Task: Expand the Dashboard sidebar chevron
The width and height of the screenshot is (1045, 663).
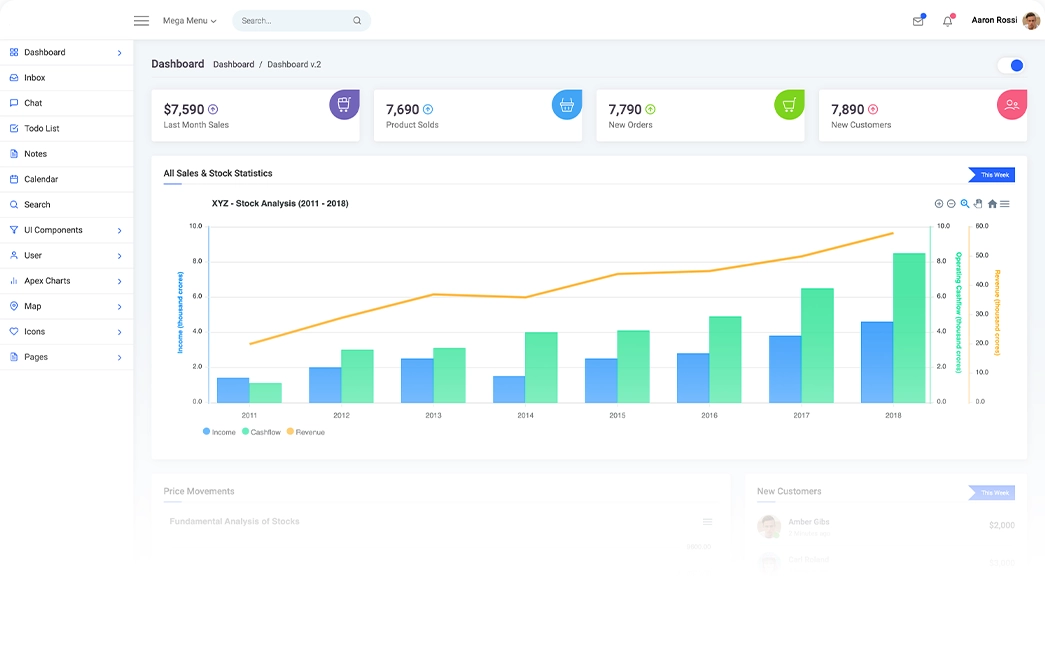Action: (x=119, y=53)
